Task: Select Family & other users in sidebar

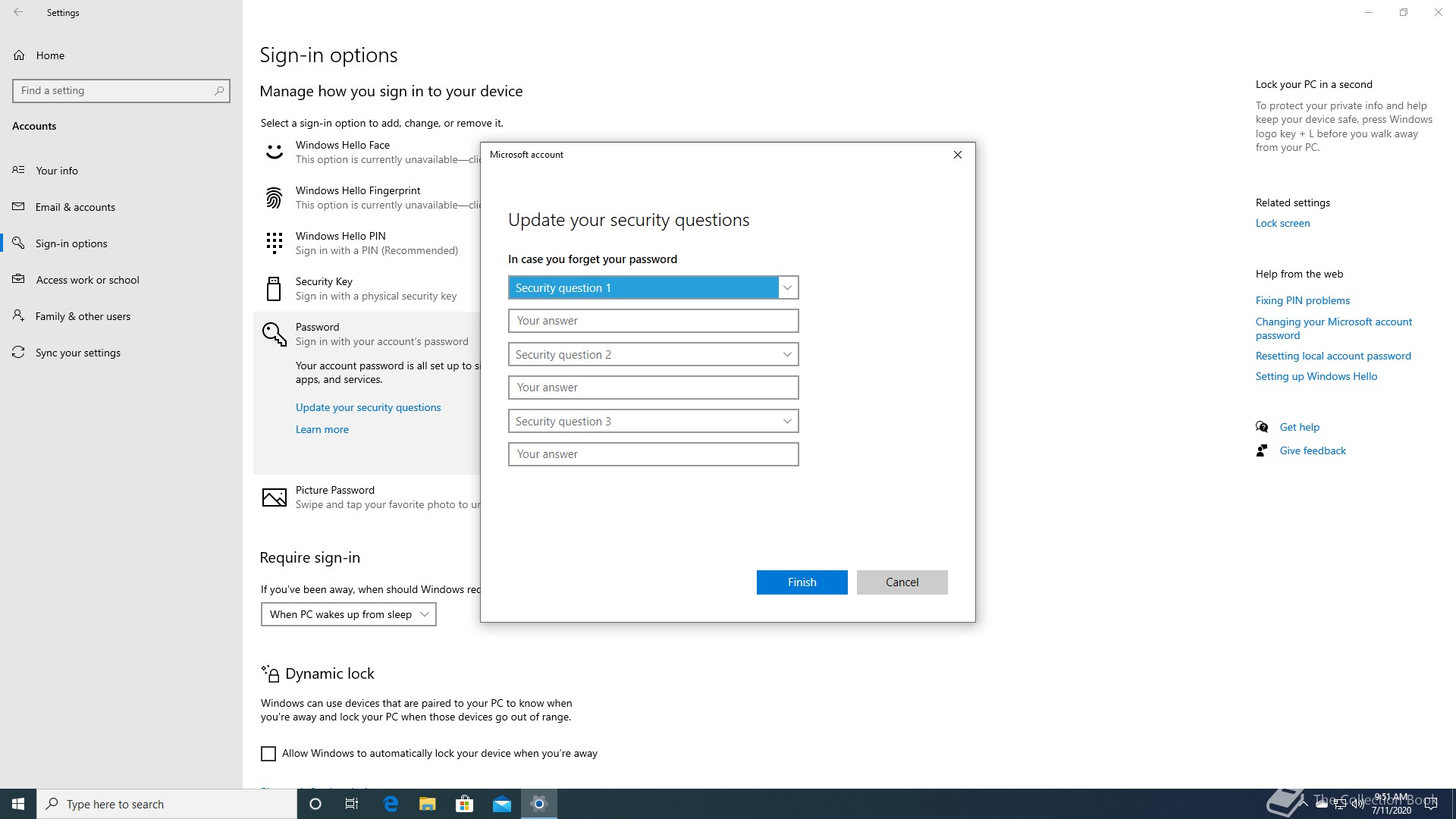Action: [x=83, y=316]
